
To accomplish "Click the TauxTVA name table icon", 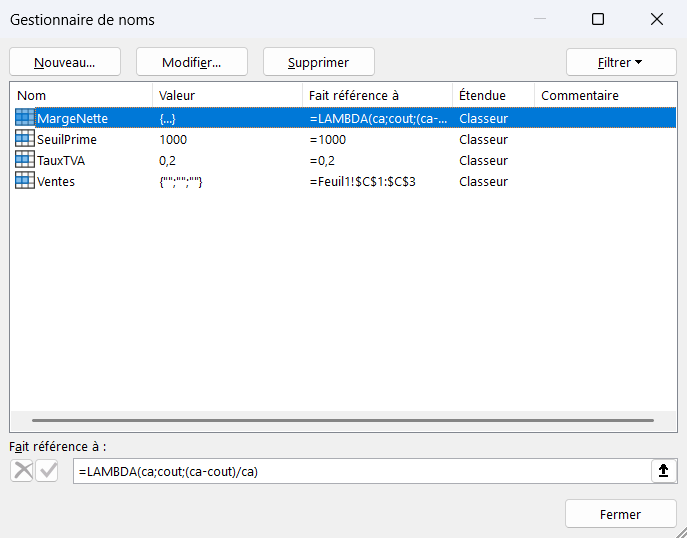I will pos(25,159).
